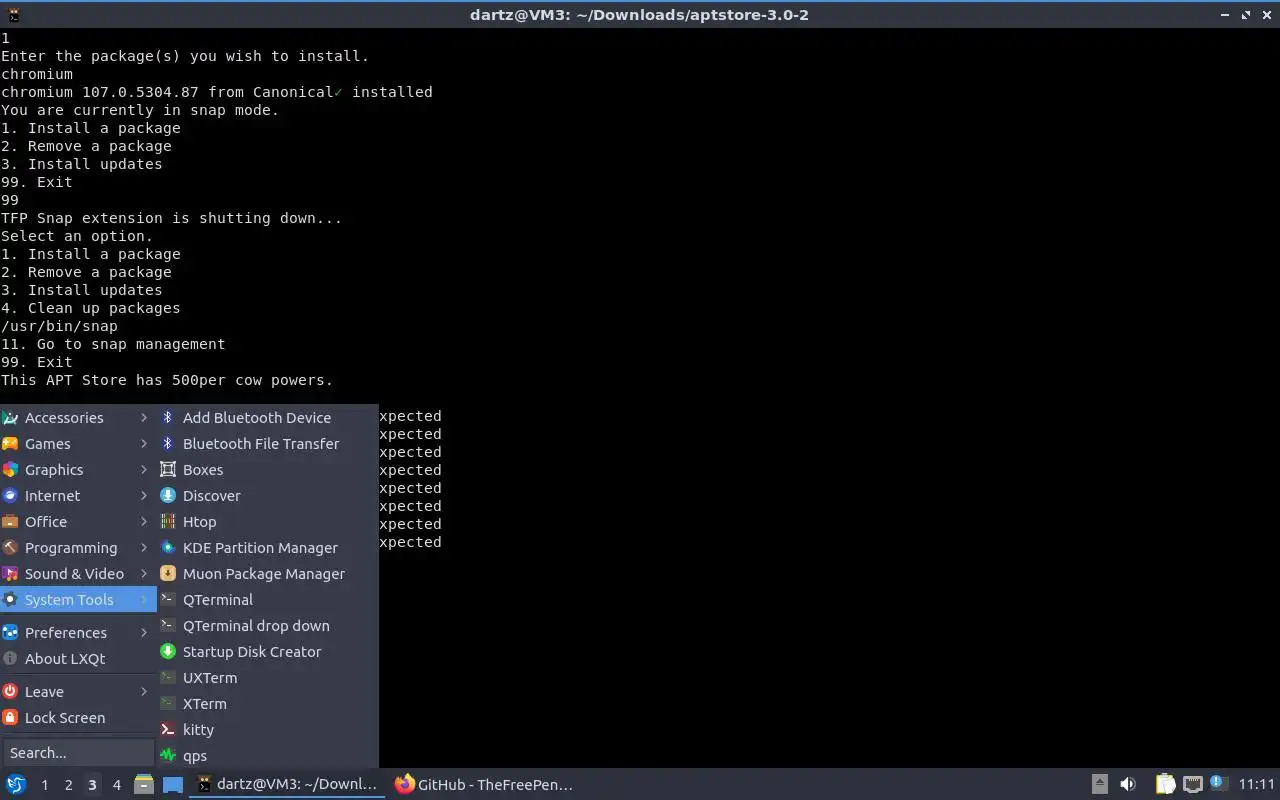This screenshot has width=1280, height=800.
Task: Expand the Preferences submenu
Action: pyautogui.click(x=78, y=633)
